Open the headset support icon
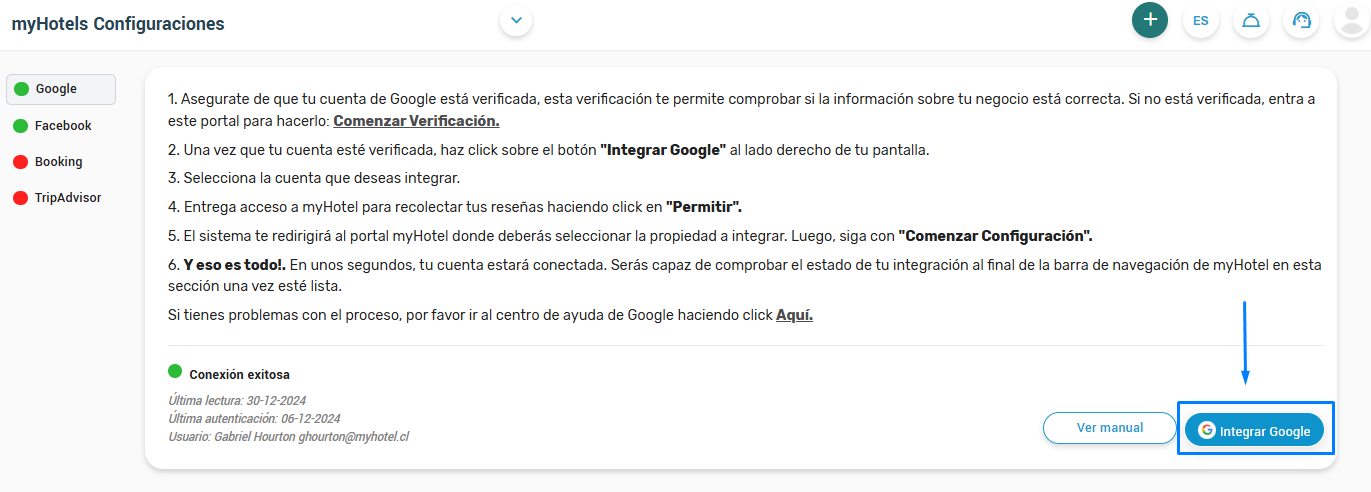 point(1301,20)
